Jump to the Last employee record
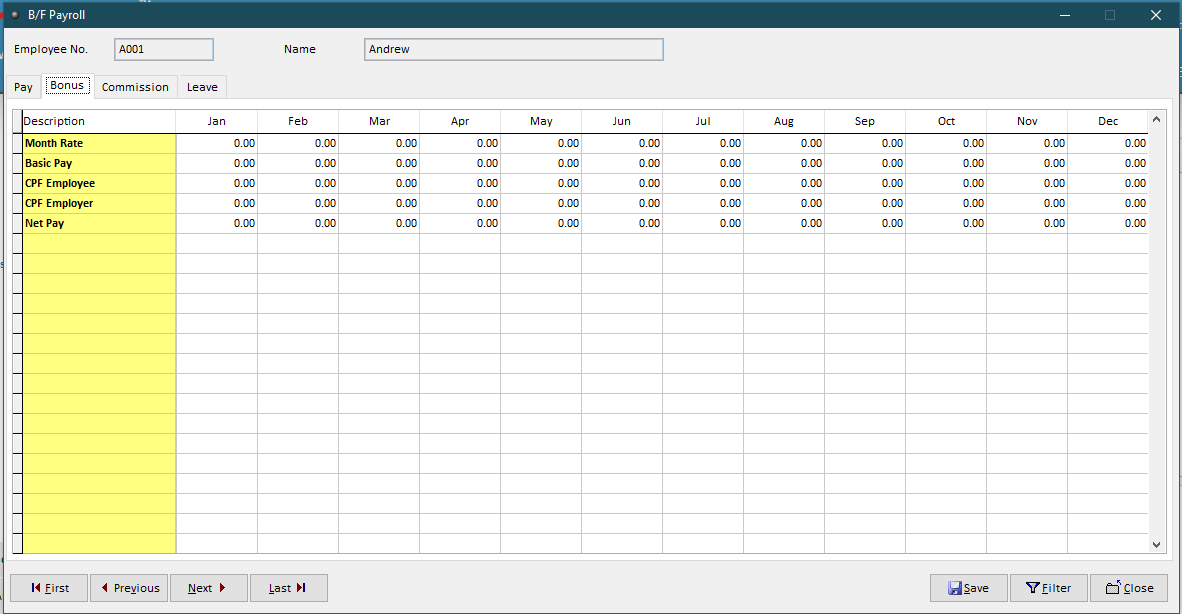Image resolution: width=1182 pixels, height=614 pixels. (288, 588)
